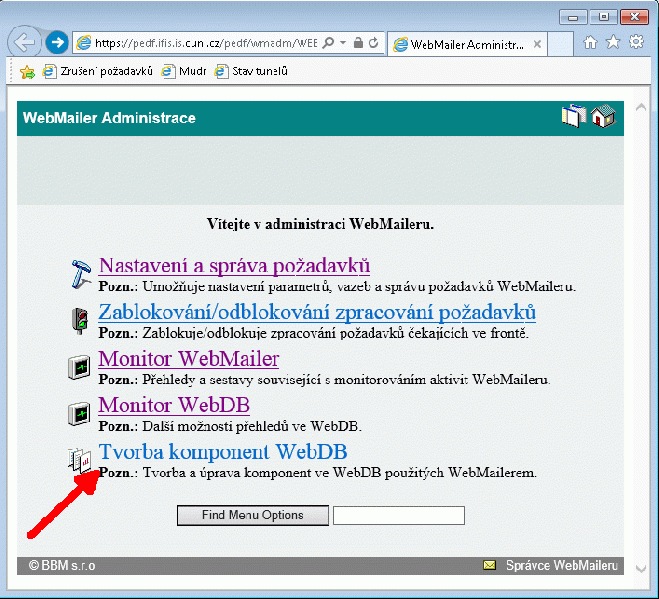Open the Mudr bookmark
Viewport: 659px width, 599px height.
[x=184, y=71]
